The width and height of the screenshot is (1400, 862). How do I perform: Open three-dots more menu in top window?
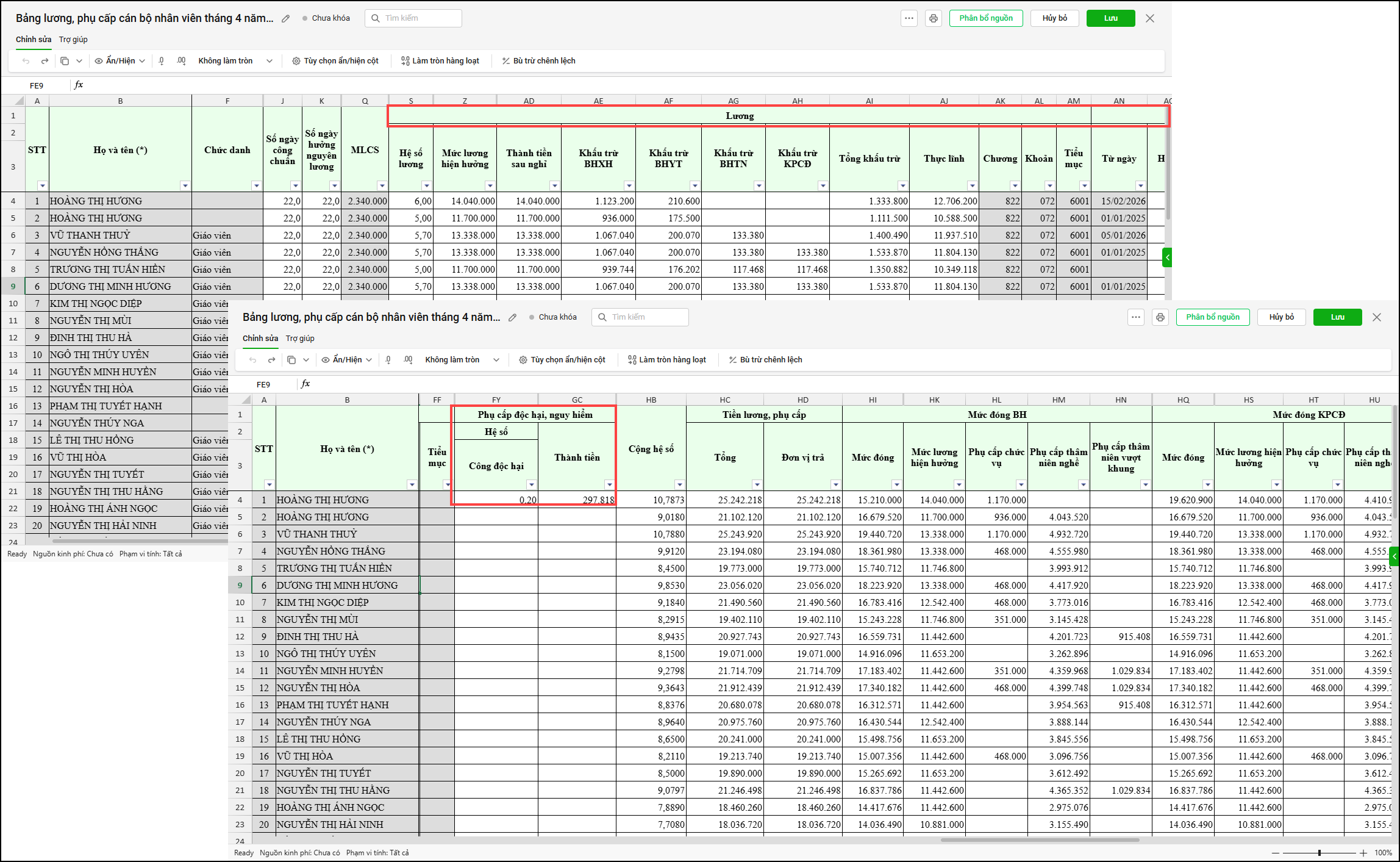(909, 18)
